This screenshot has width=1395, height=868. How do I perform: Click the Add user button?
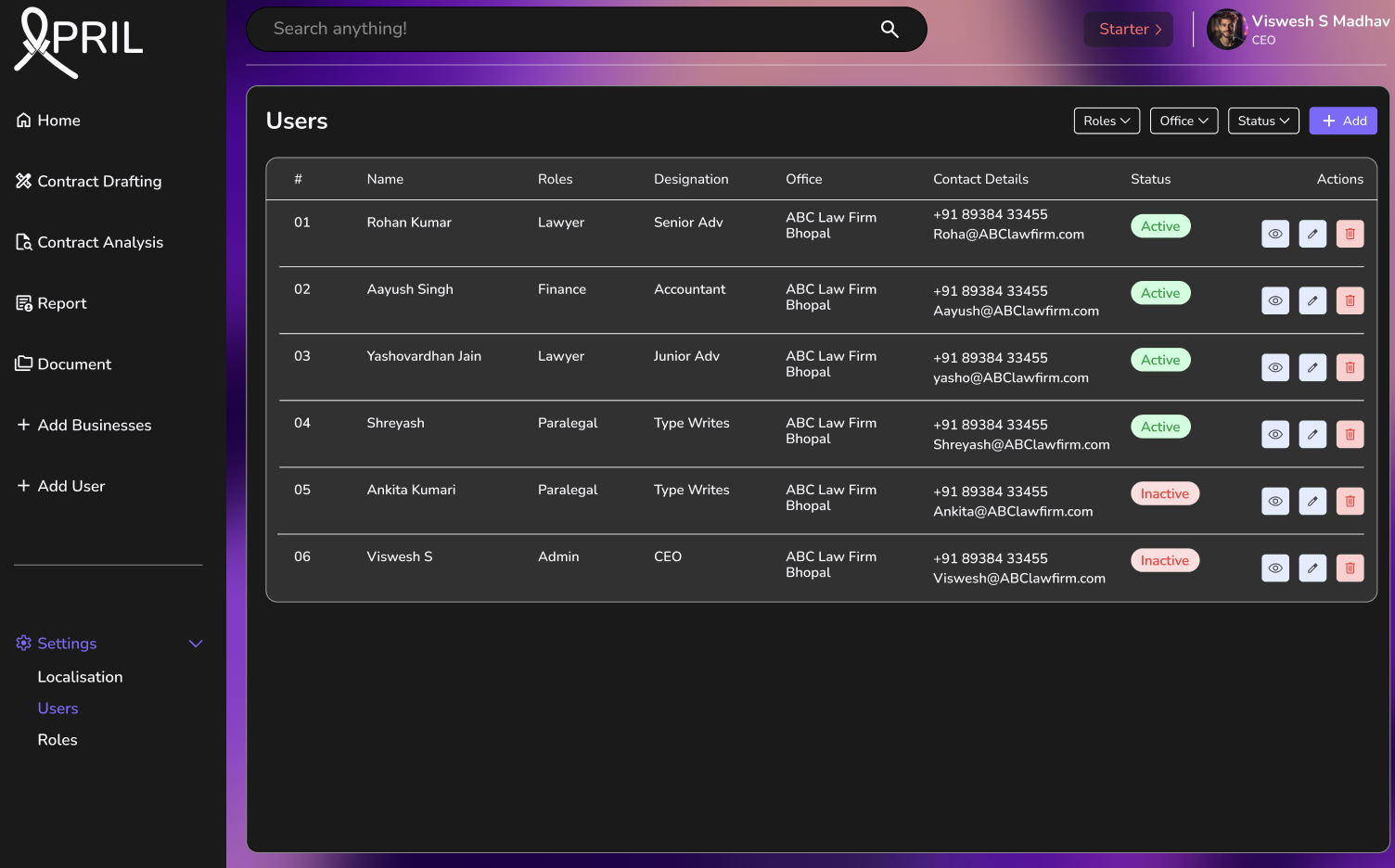[1343, 121]
